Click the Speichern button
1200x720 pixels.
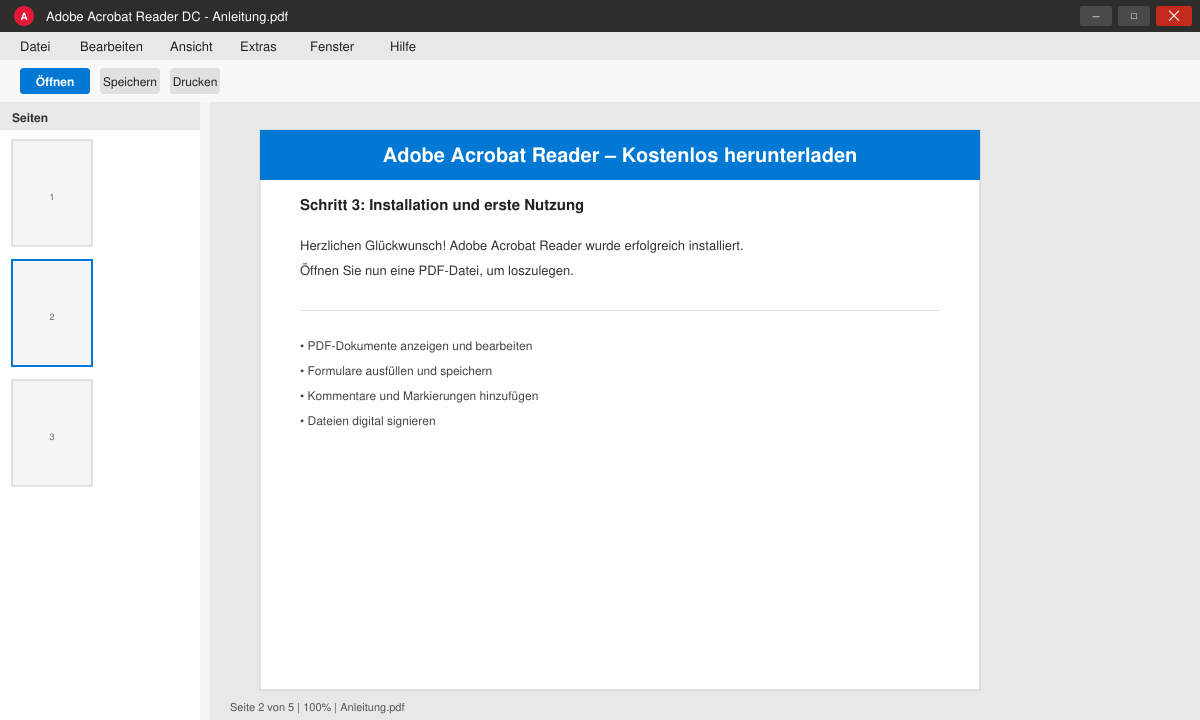[x=130, y=81]
